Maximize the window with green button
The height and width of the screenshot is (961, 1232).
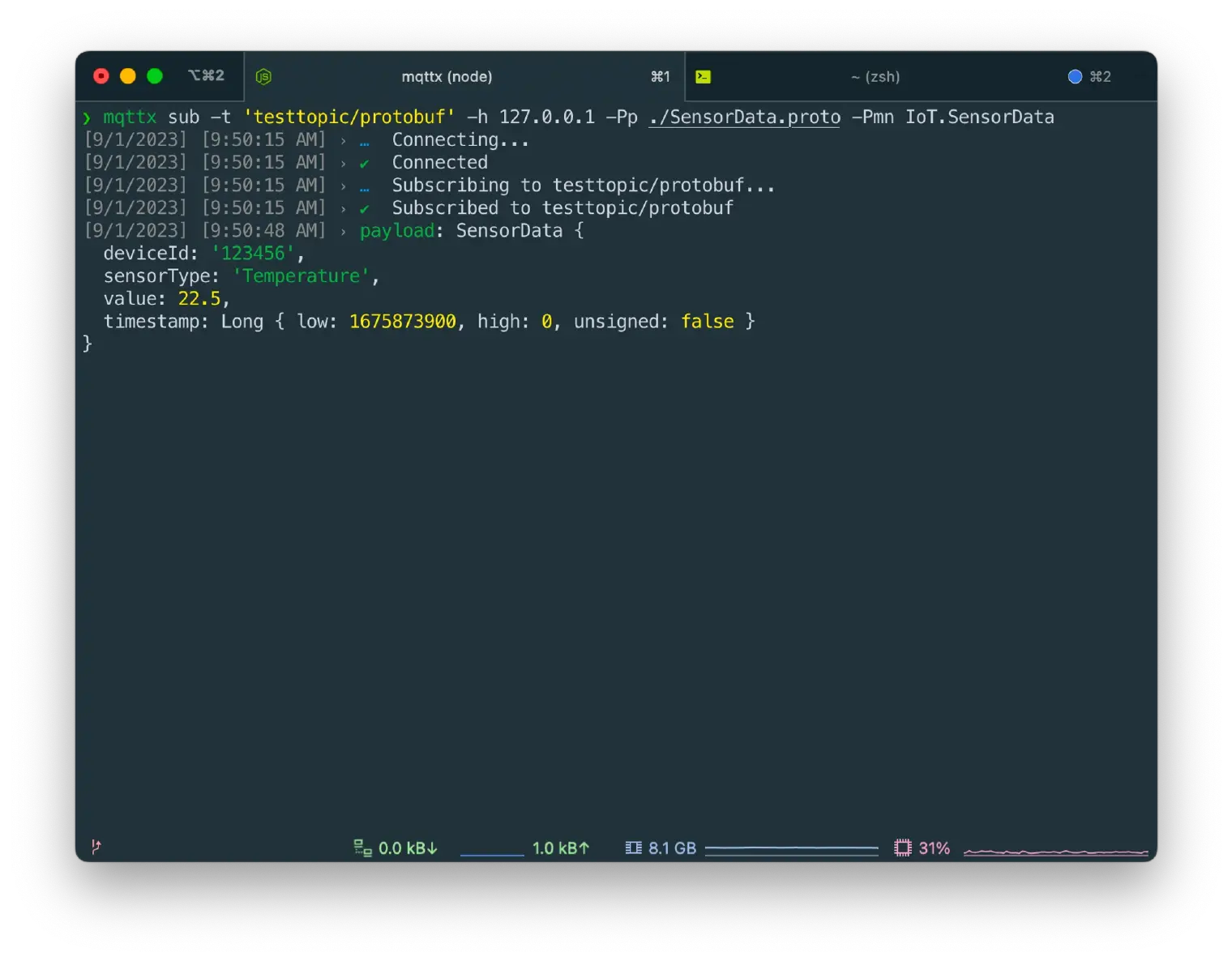tap(155, 76)
